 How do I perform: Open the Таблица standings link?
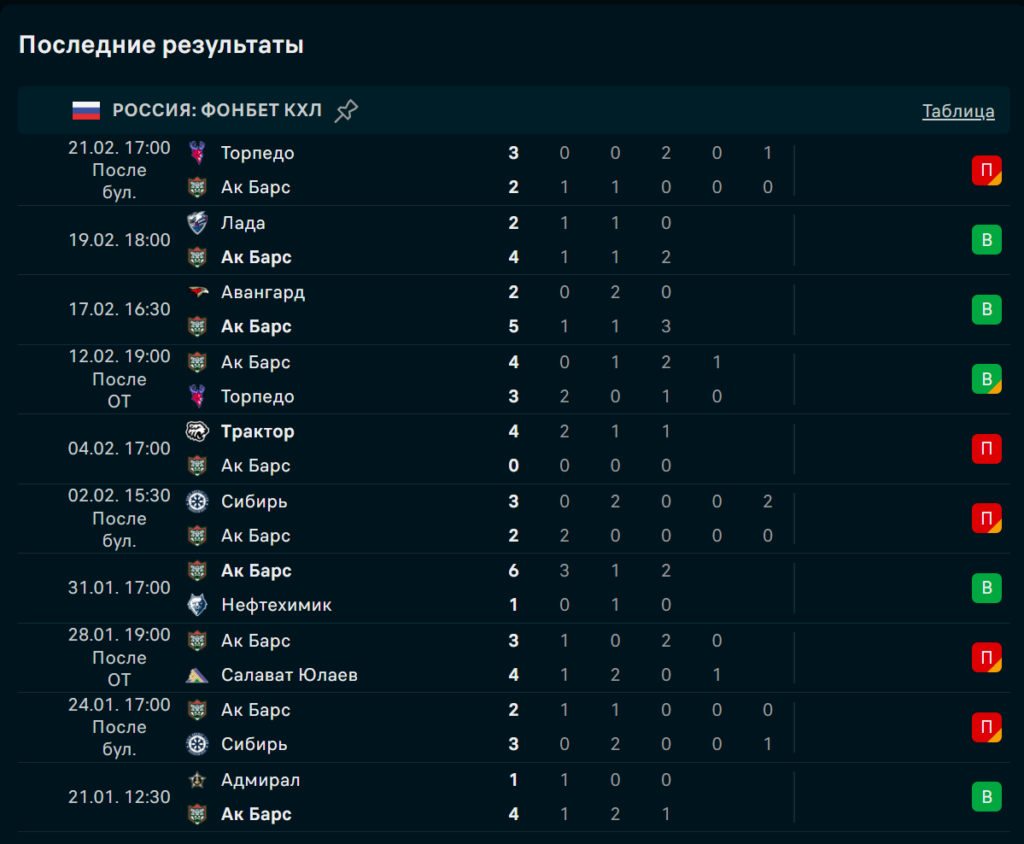[x=958, y=111]
